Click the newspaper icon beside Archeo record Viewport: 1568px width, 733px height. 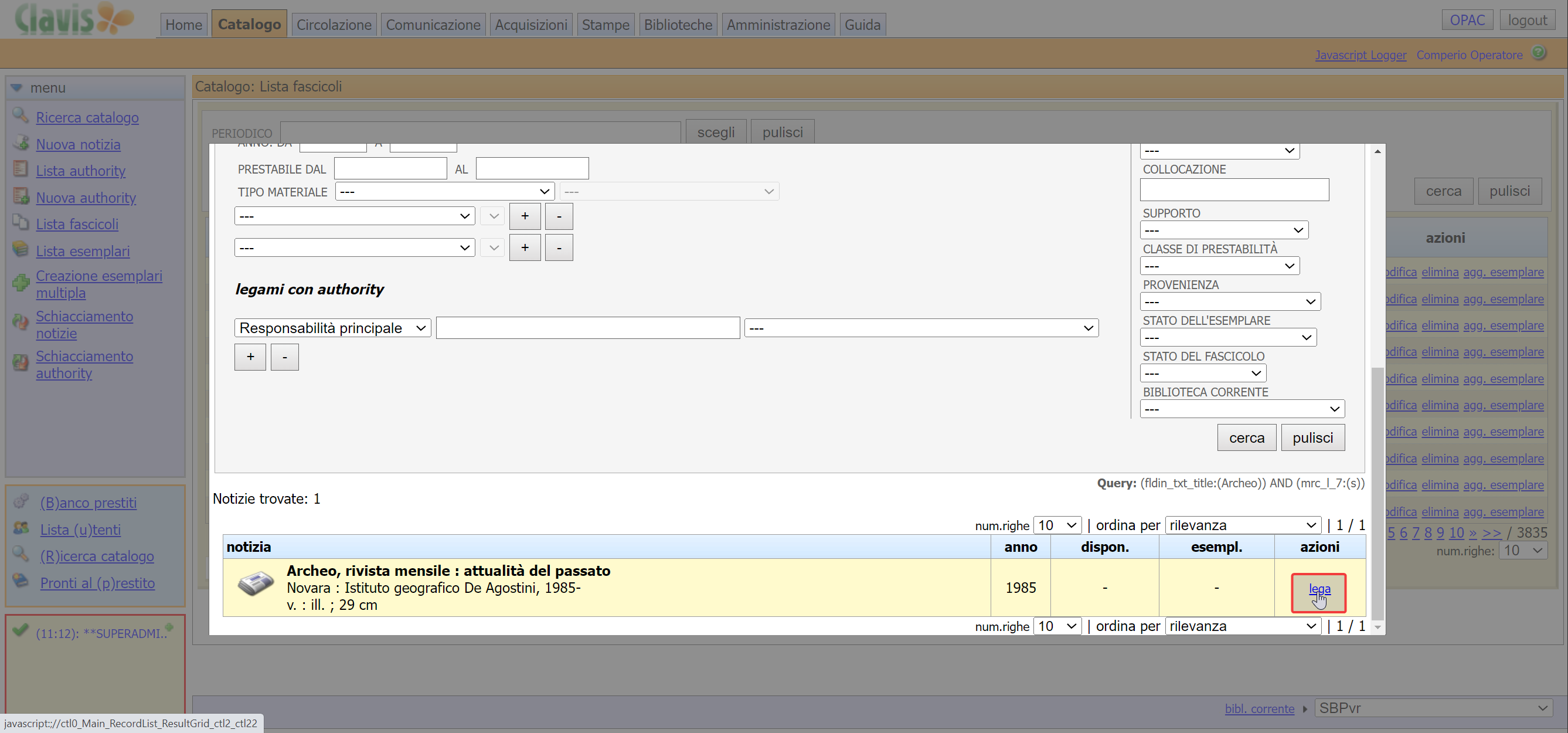coord(255,584)
